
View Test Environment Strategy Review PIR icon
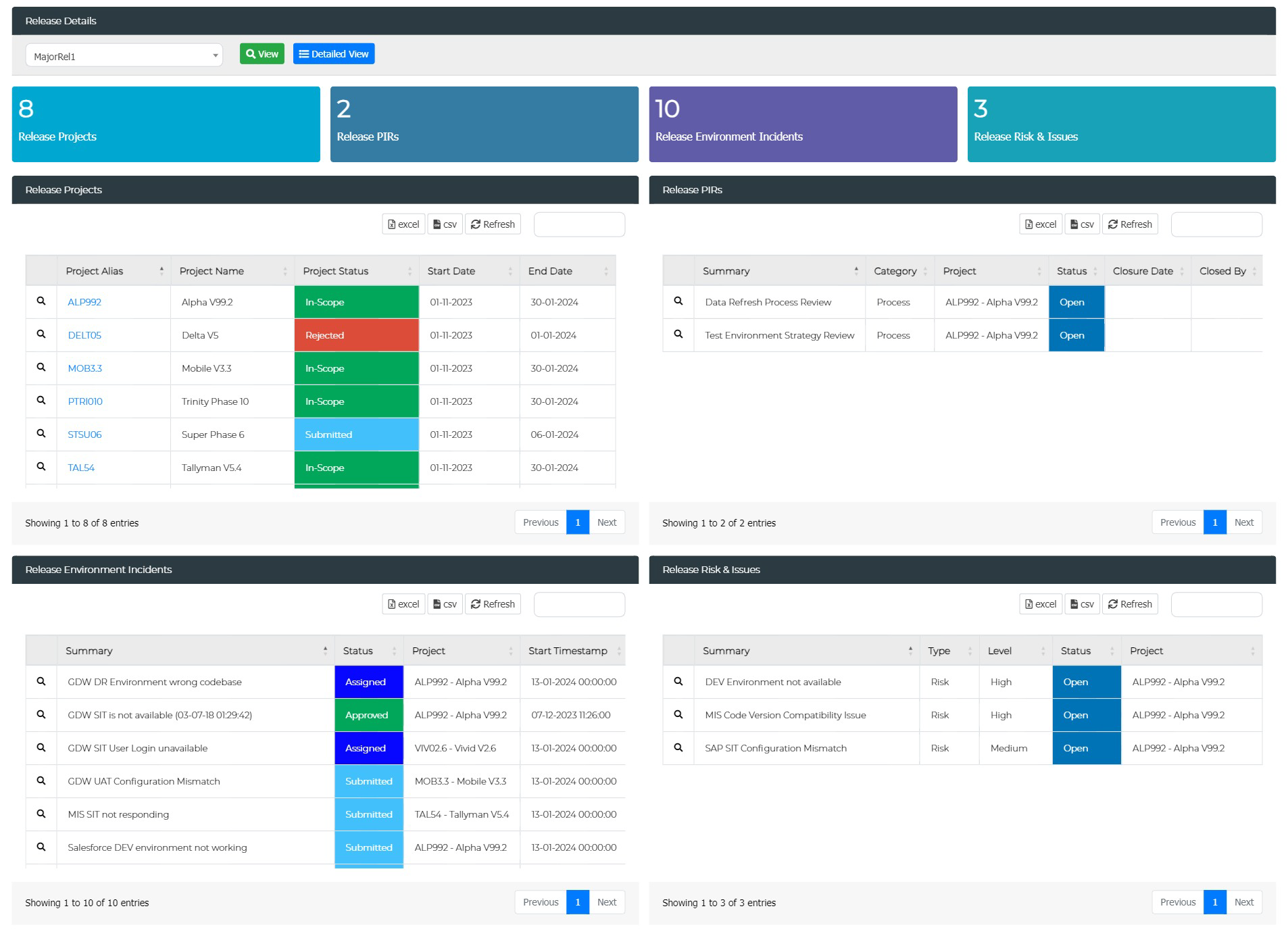tap(678, 334)
